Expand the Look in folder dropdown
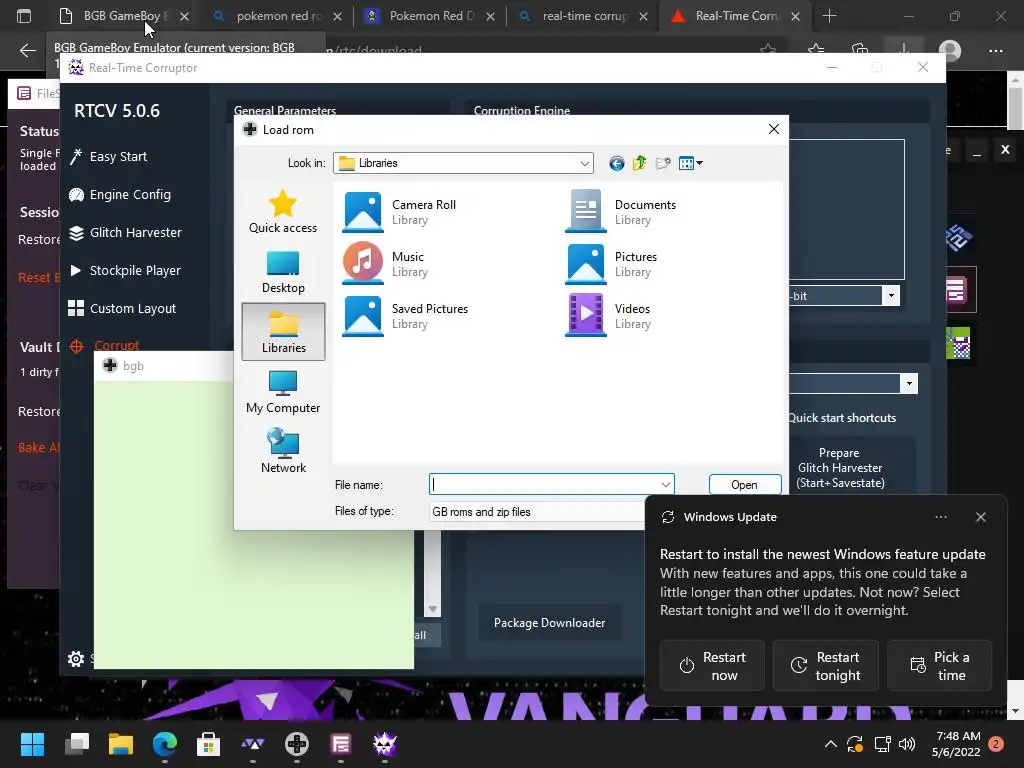Image resolution: width=1024 pixels, height=768 pixels. pyautogui.click(x=584, y=163)
